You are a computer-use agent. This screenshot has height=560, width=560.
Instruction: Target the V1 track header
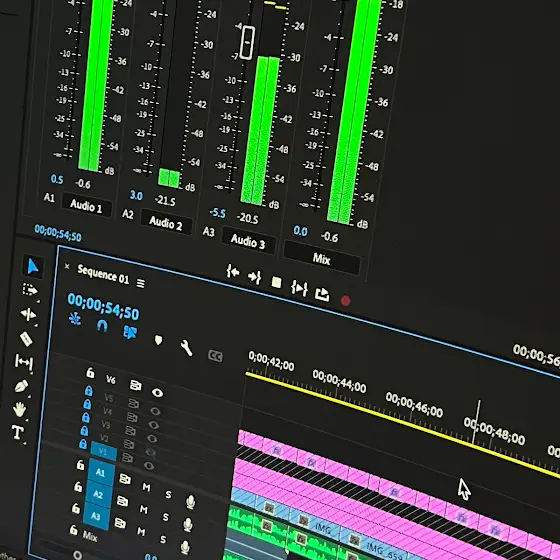pos(103,452)
